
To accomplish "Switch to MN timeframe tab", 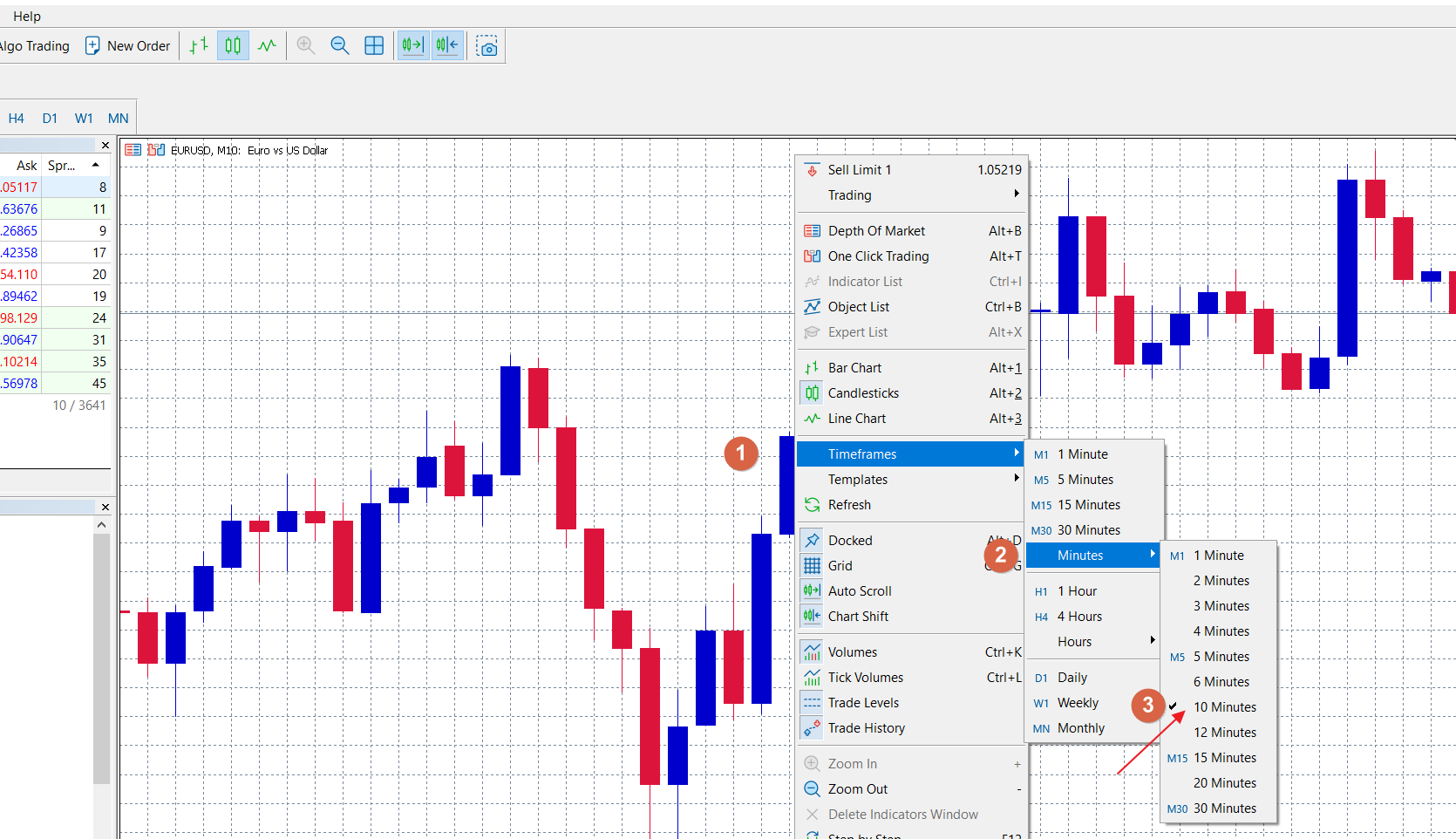I will point(119,119).
